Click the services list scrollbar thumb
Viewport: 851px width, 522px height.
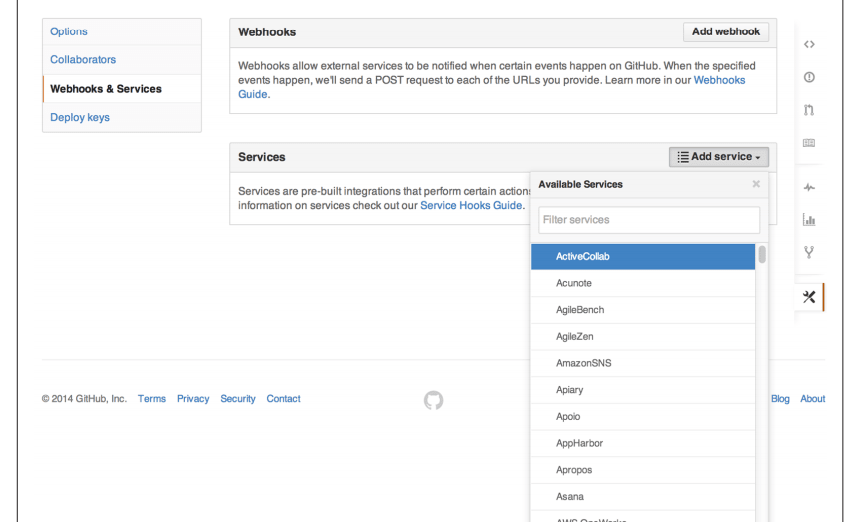pyautogui.click(x=762, y=254)
